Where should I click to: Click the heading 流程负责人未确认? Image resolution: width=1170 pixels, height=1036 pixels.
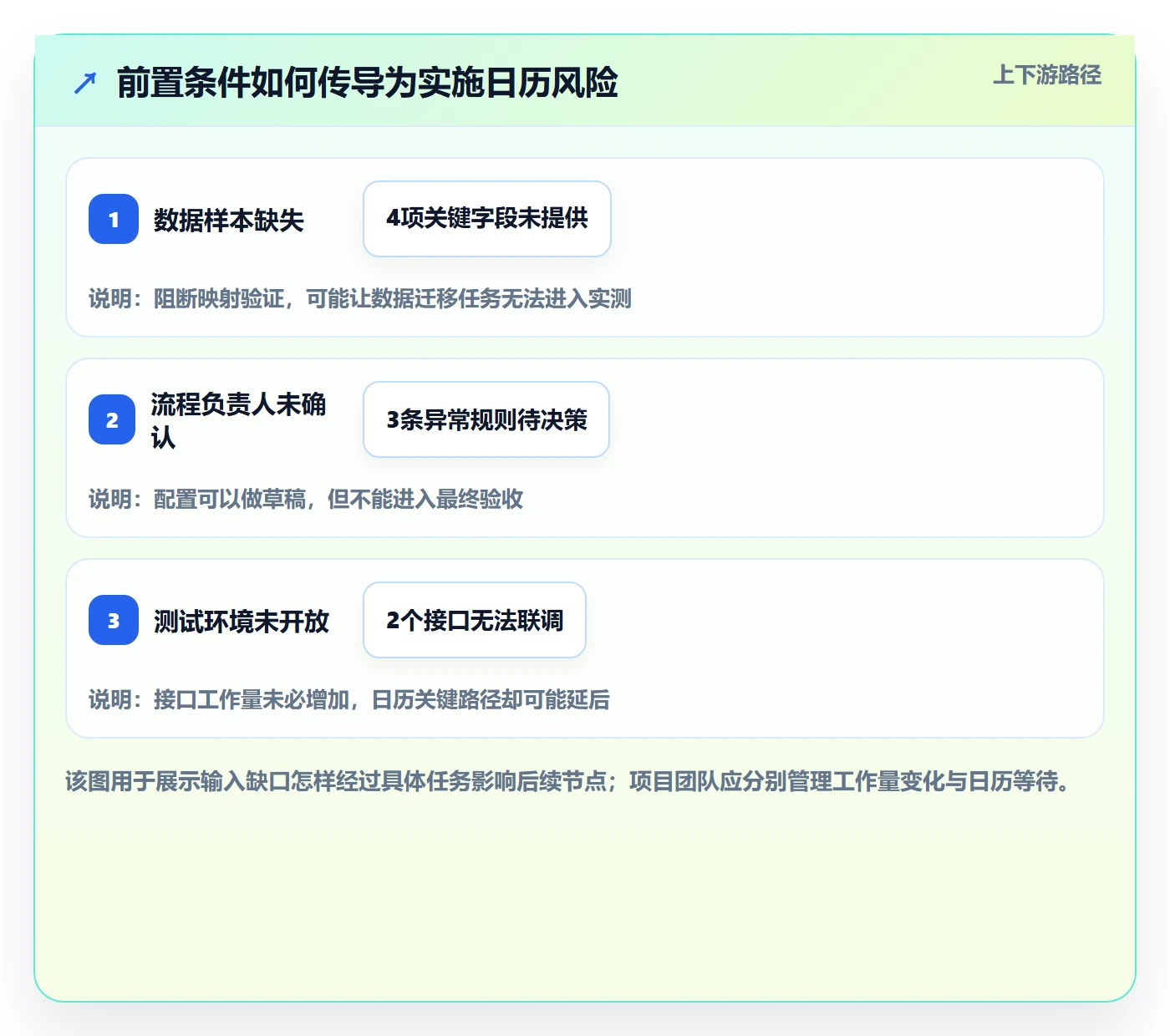[x=238, y=419]
